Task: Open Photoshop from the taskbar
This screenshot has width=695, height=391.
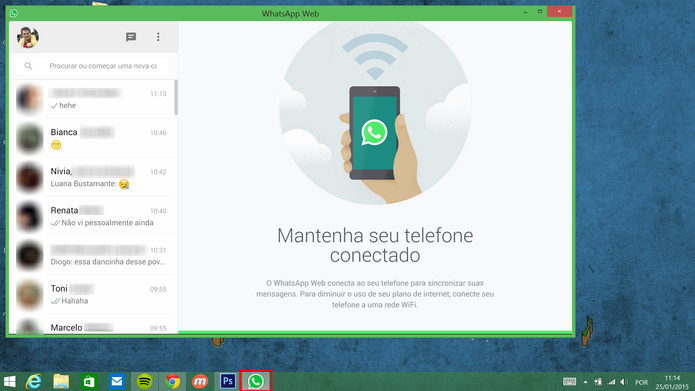Action: (x=228, y=381)
